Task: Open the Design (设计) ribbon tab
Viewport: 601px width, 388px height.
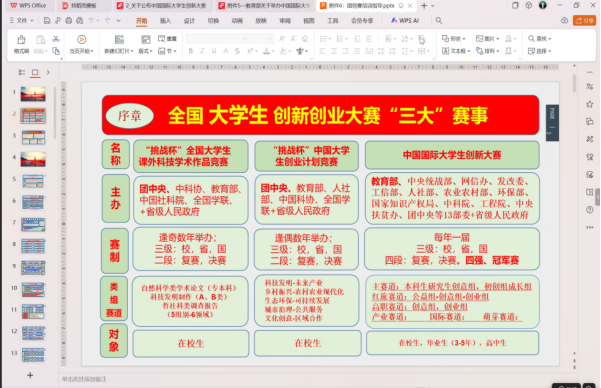Action: pyautogui.click(x=189, y=21)
